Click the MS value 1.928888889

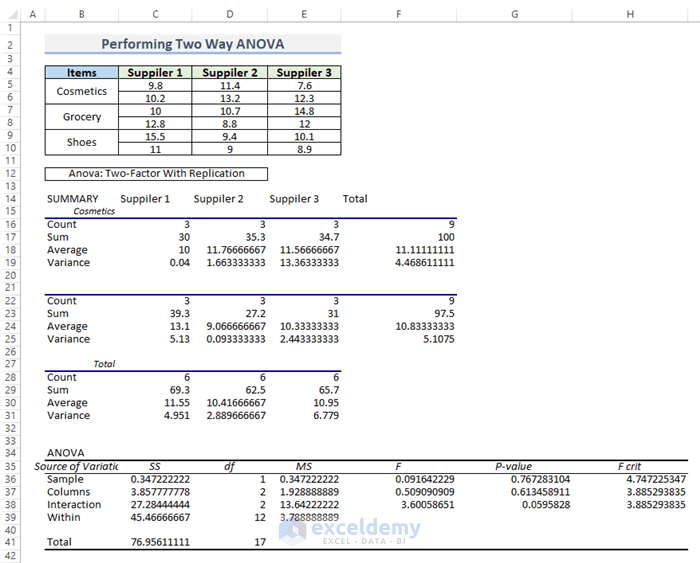pos(309,492)
